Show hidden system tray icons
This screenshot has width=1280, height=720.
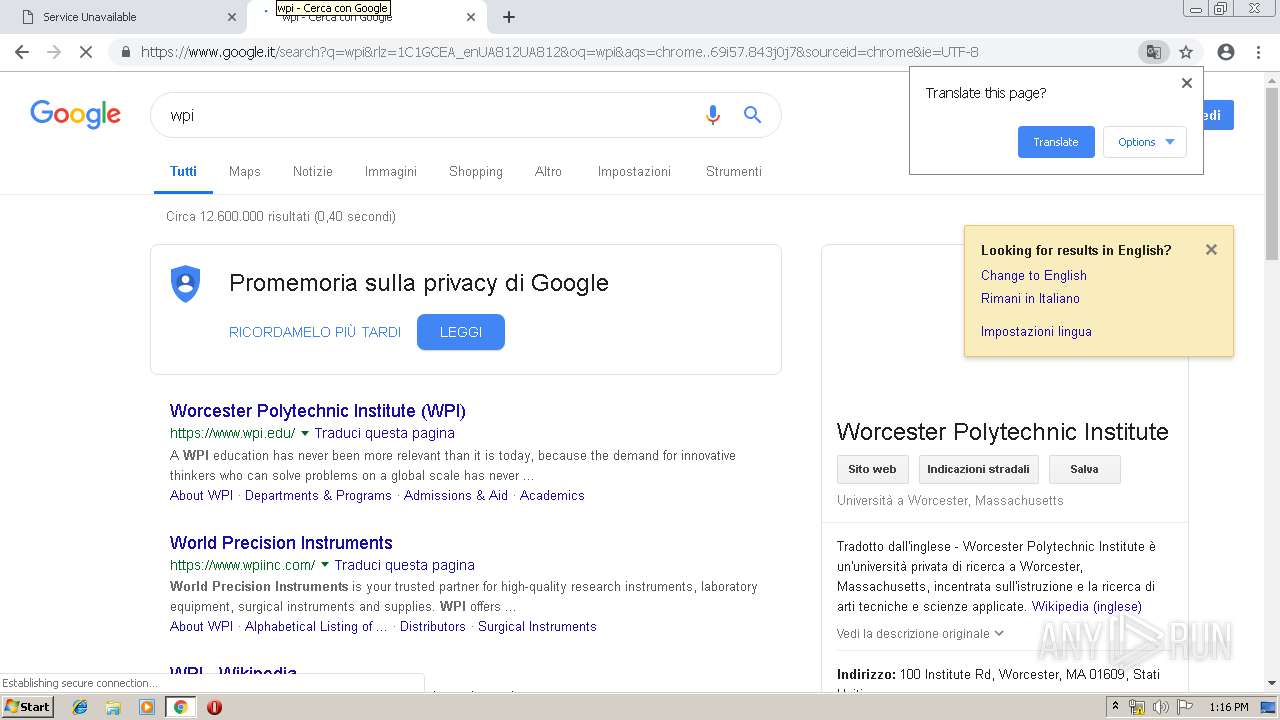click(1116, 707)
